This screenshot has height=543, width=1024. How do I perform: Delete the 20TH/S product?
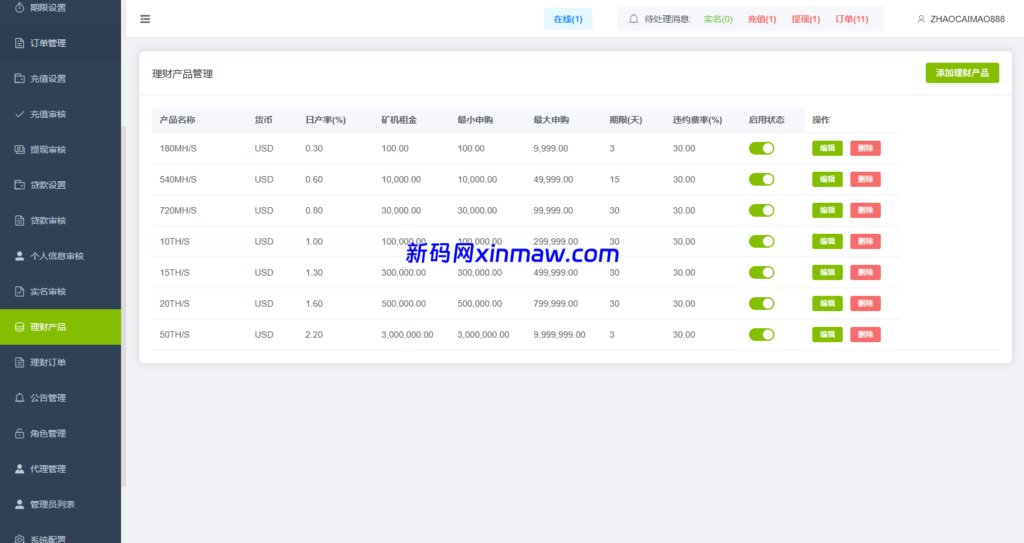click(x=865, y=303)
